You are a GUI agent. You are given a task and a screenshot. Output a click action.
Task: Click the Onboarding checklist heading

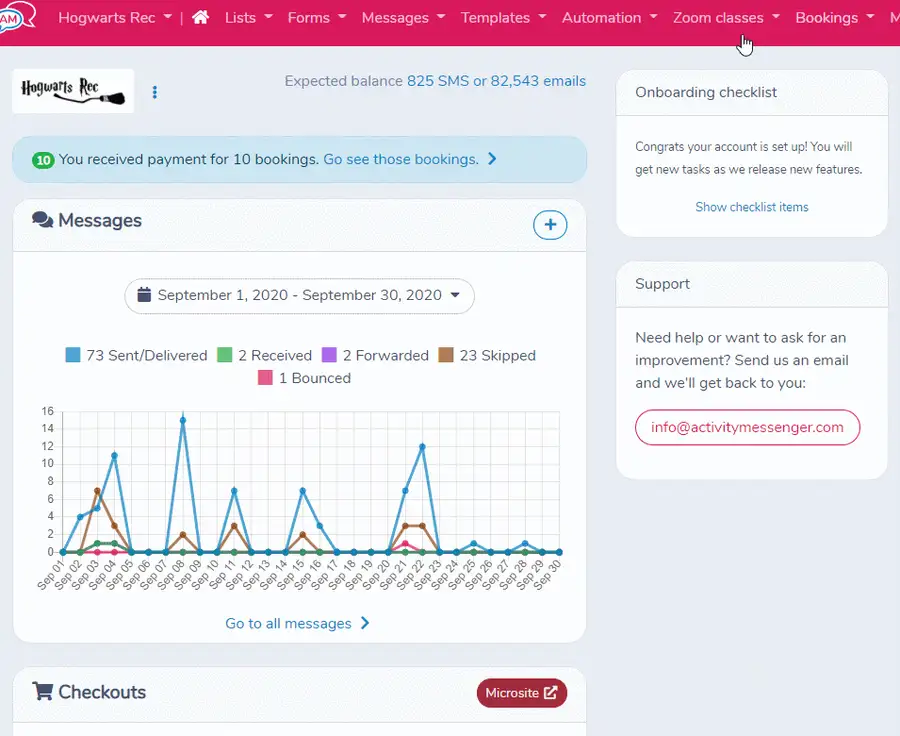click(706, 92)
